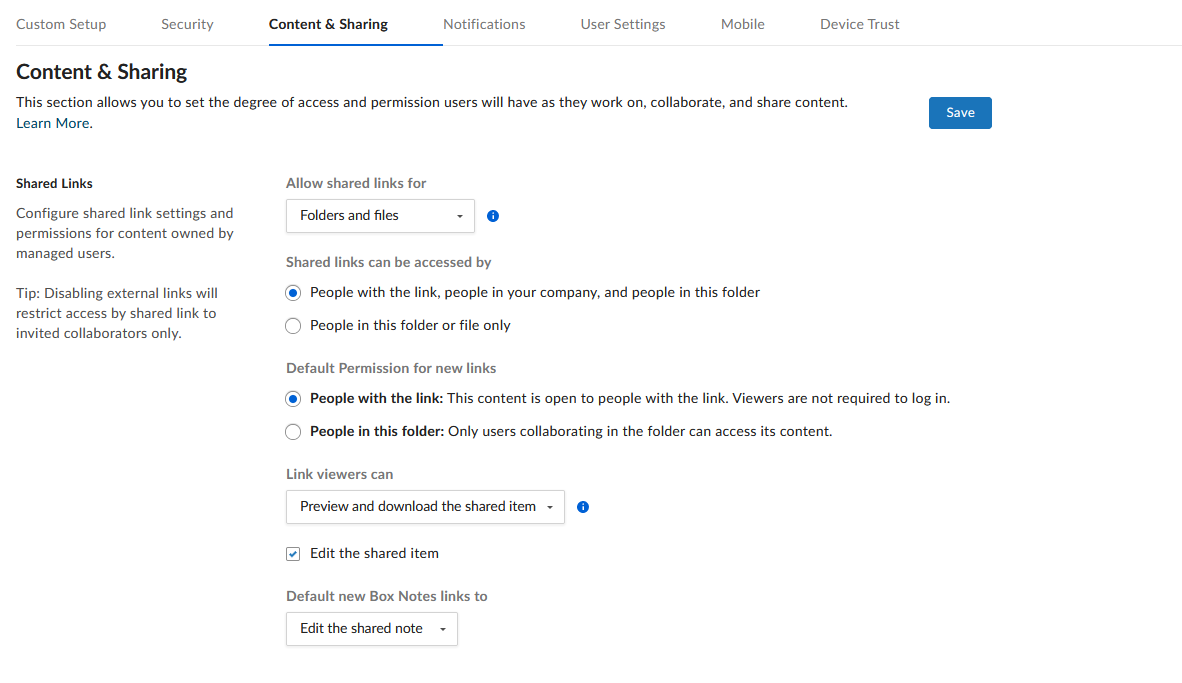Viewport: 1182px width, 683px height.
Task: Click info icon next to Folders and files
Action: (x=493, y=216)
